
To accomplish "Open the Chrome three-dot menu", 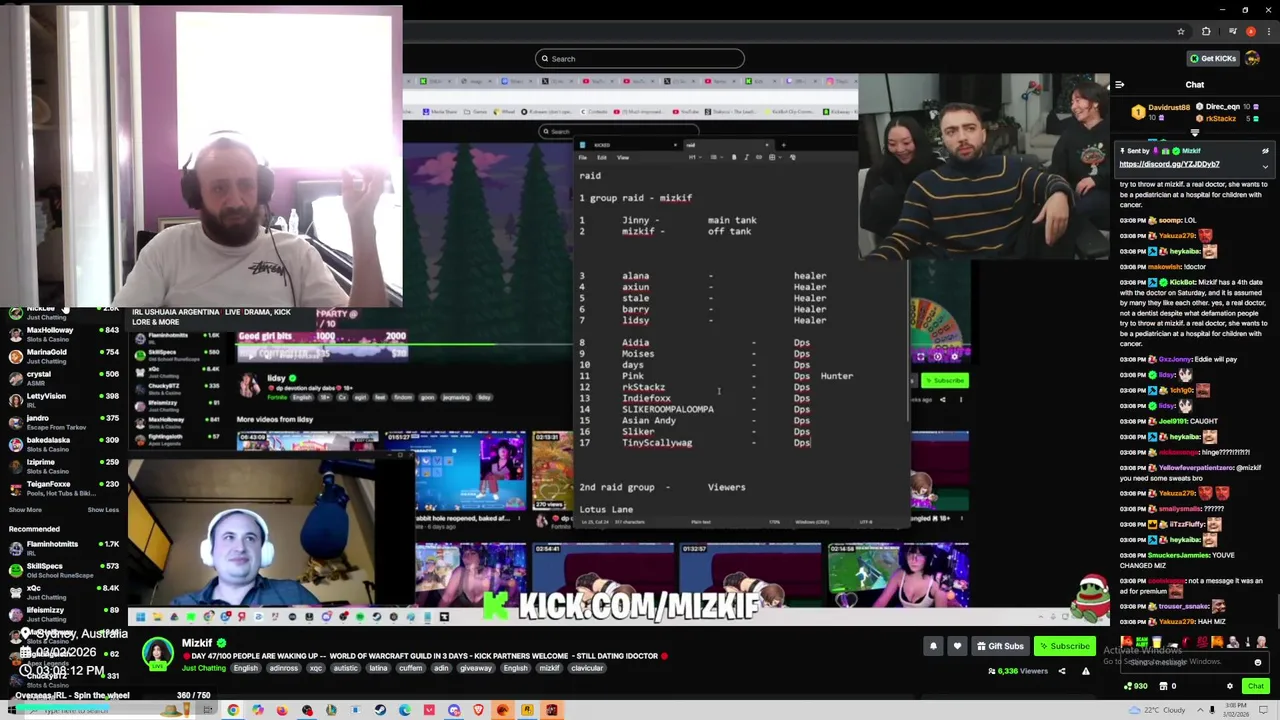I will (x=1267, y=31).
